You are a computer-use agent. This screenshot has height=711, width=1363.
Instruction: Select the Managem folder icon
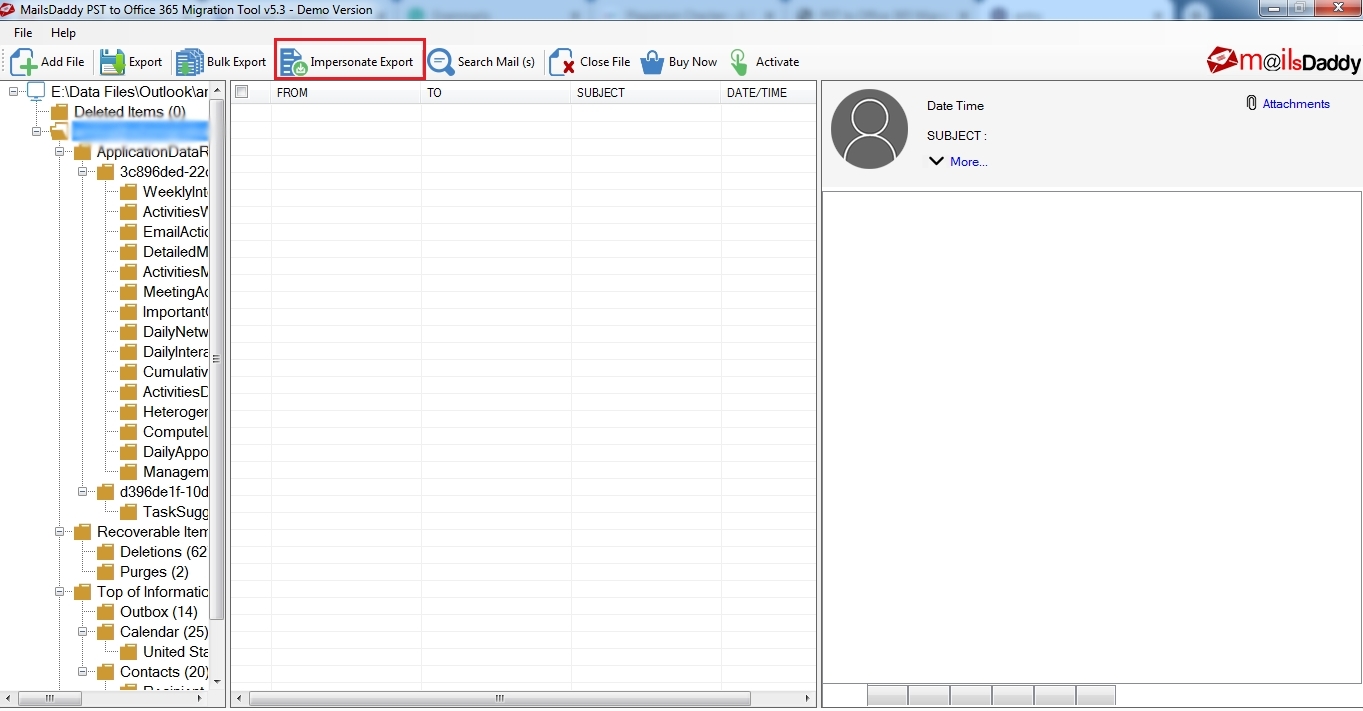(x=129, y=471)
